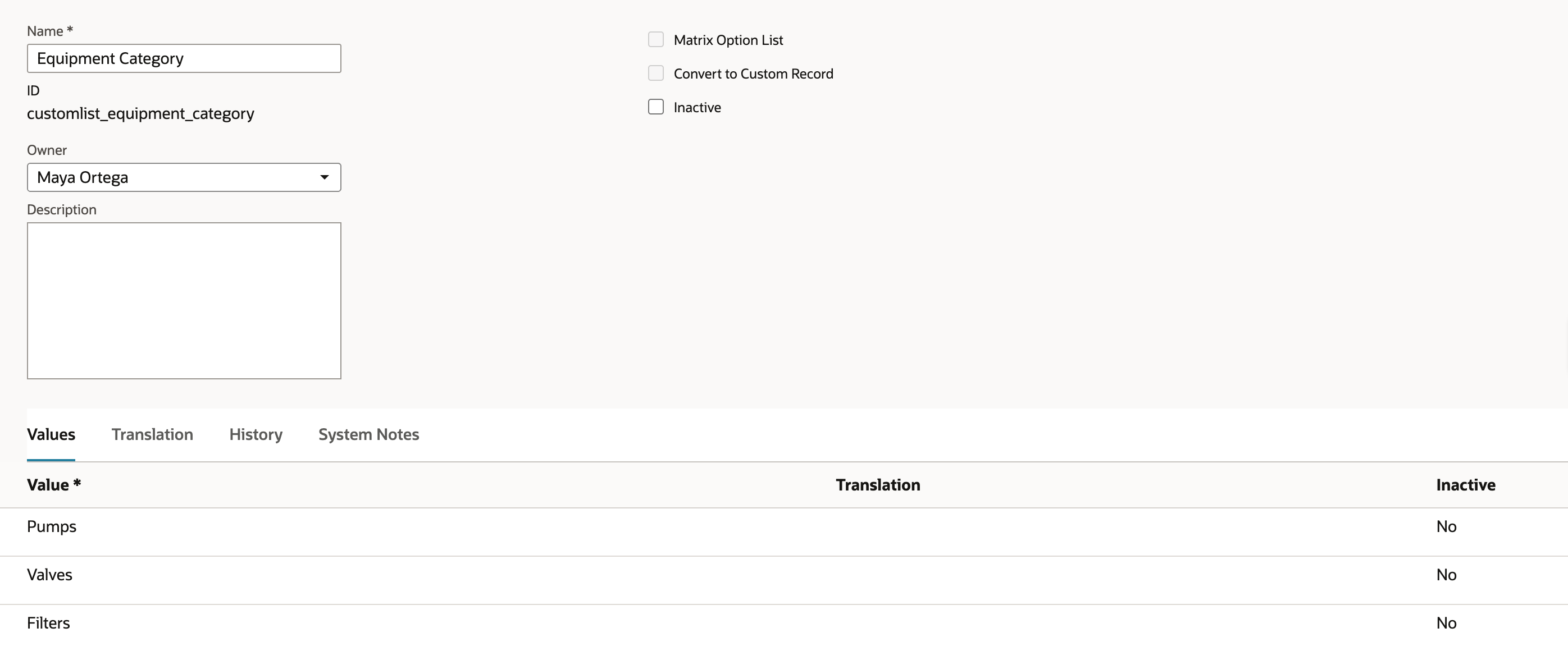The width and height of the screenshot is (1568, 651).
Task: Click the Filters value row
Action: (784, 628)
